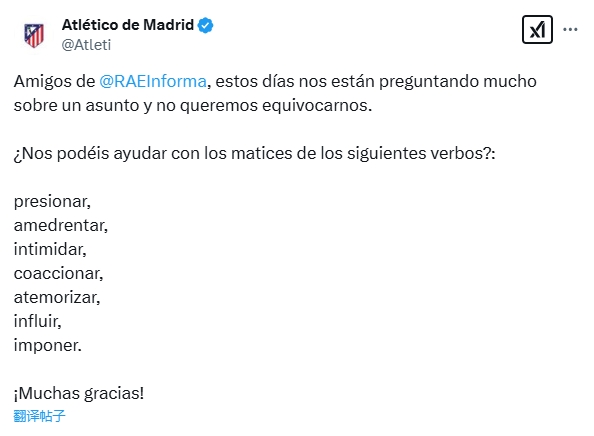Image resolution: width=594 pixels, height=436 pixels.
Task: Follow the @RAEInforma mention link
Action: click(153, 81)
